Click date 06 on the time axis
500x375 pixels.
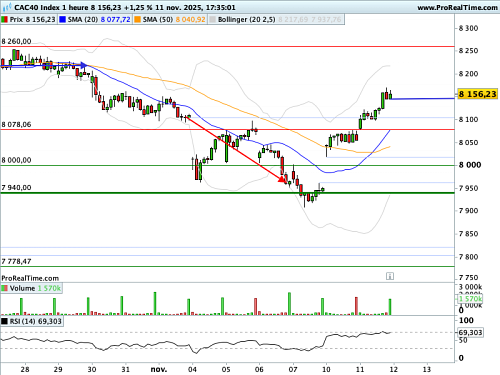(259, 369)
